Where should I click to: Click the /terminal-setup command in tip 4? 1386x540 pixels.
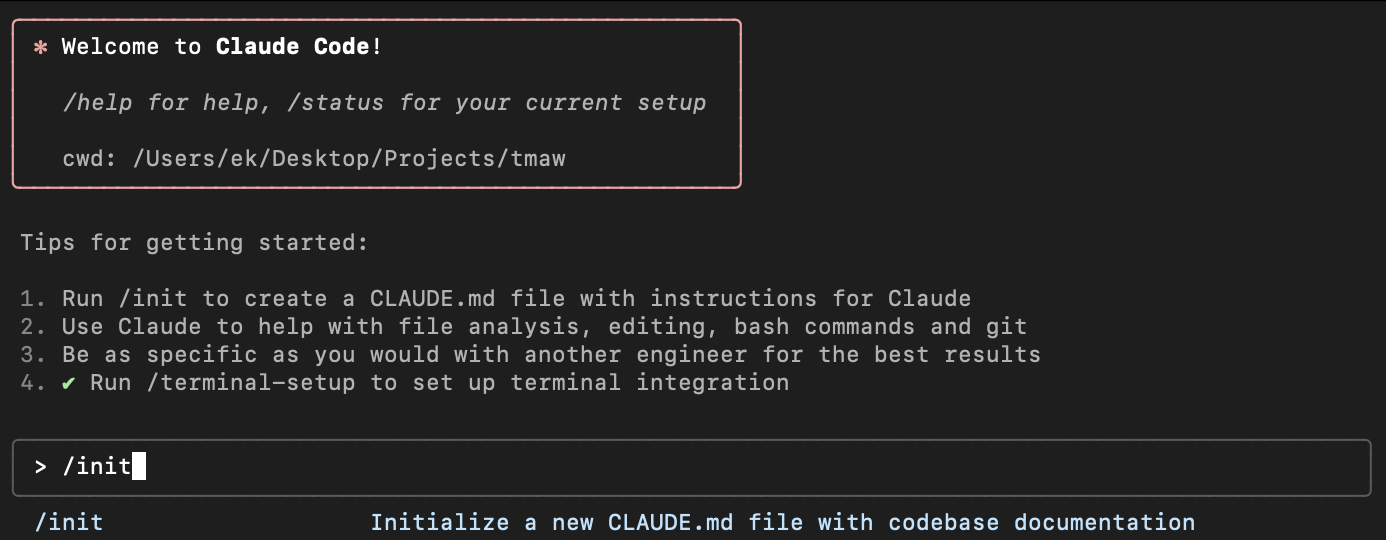[251, 383]
